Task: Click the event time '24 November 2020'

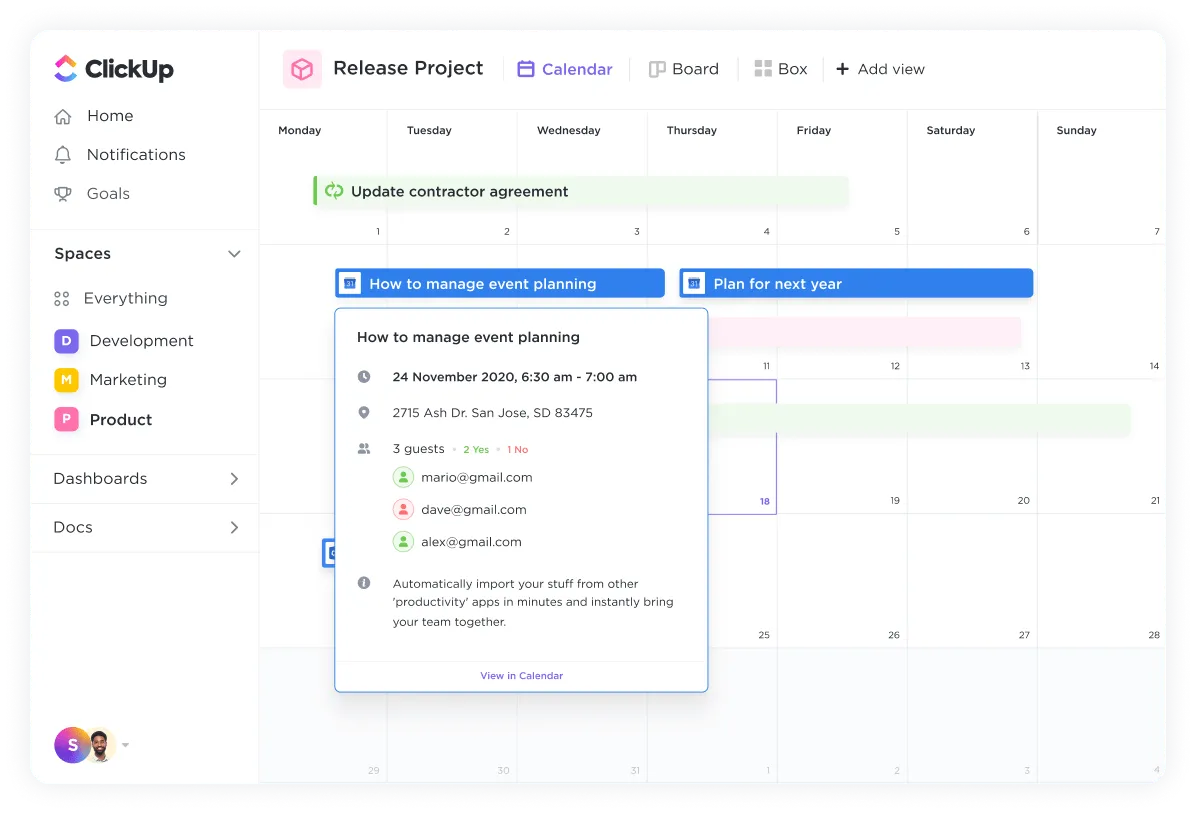Action: point(515,377)
